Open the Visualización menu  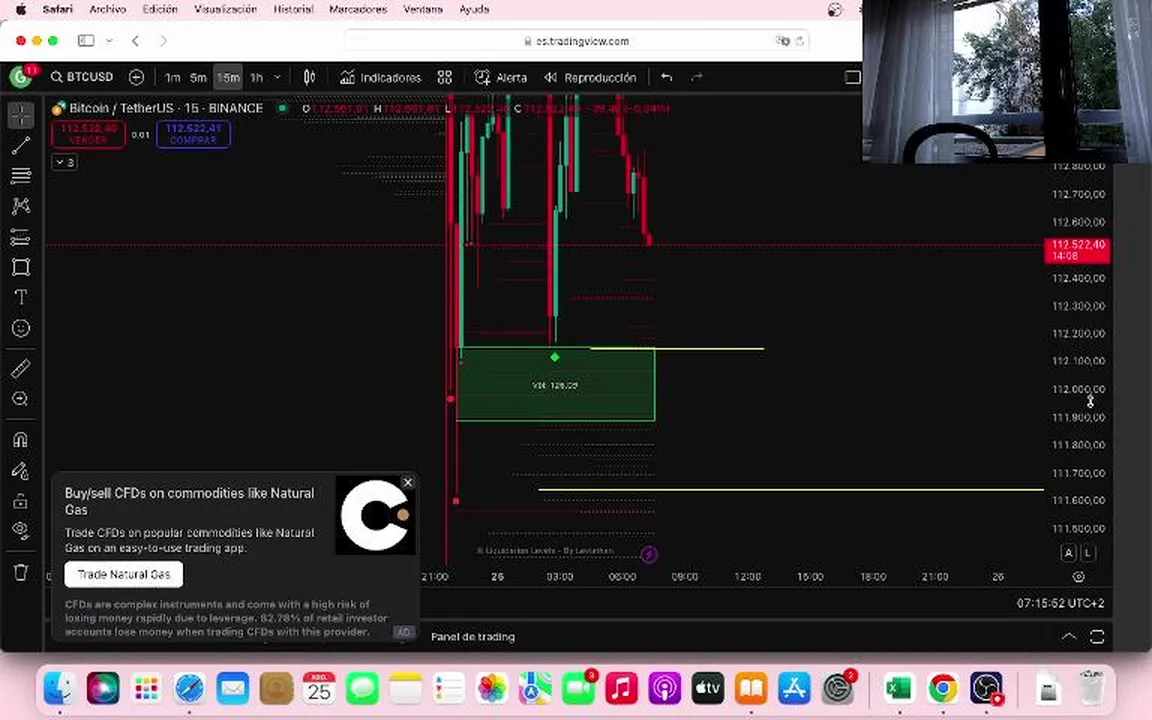[x=226, y=10]
